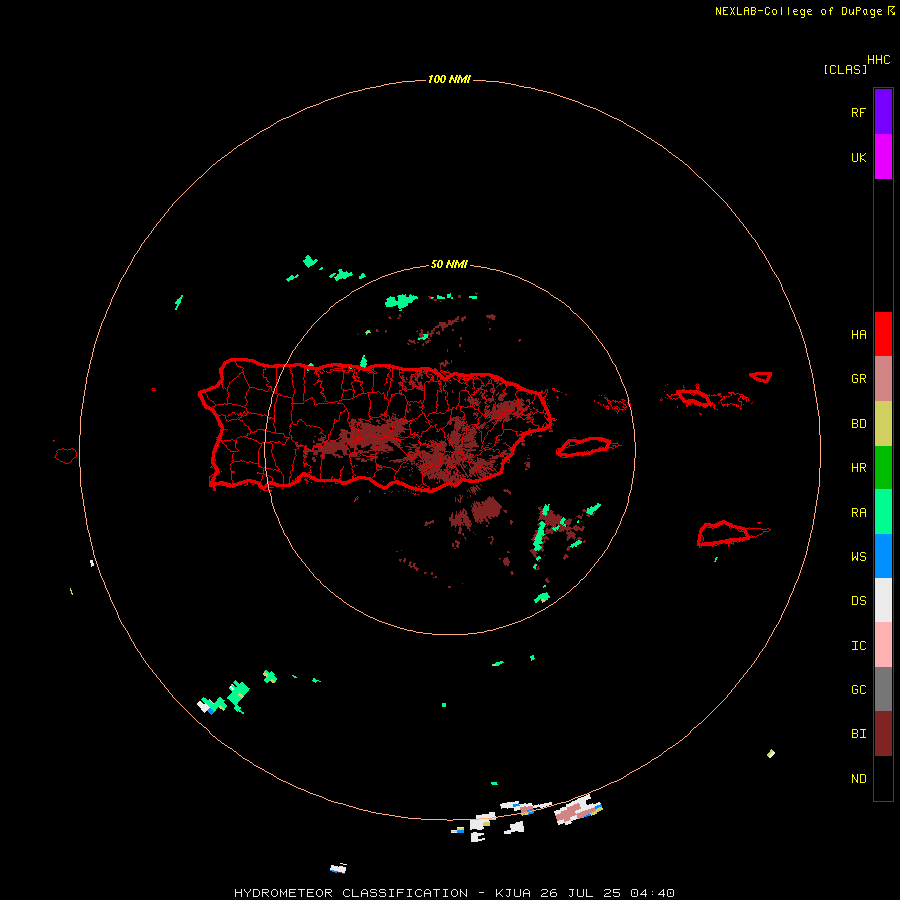Click the RF label beside the legend
This screenshot has width=900, height=900.
pyautogui.click(x=858, y=112)
